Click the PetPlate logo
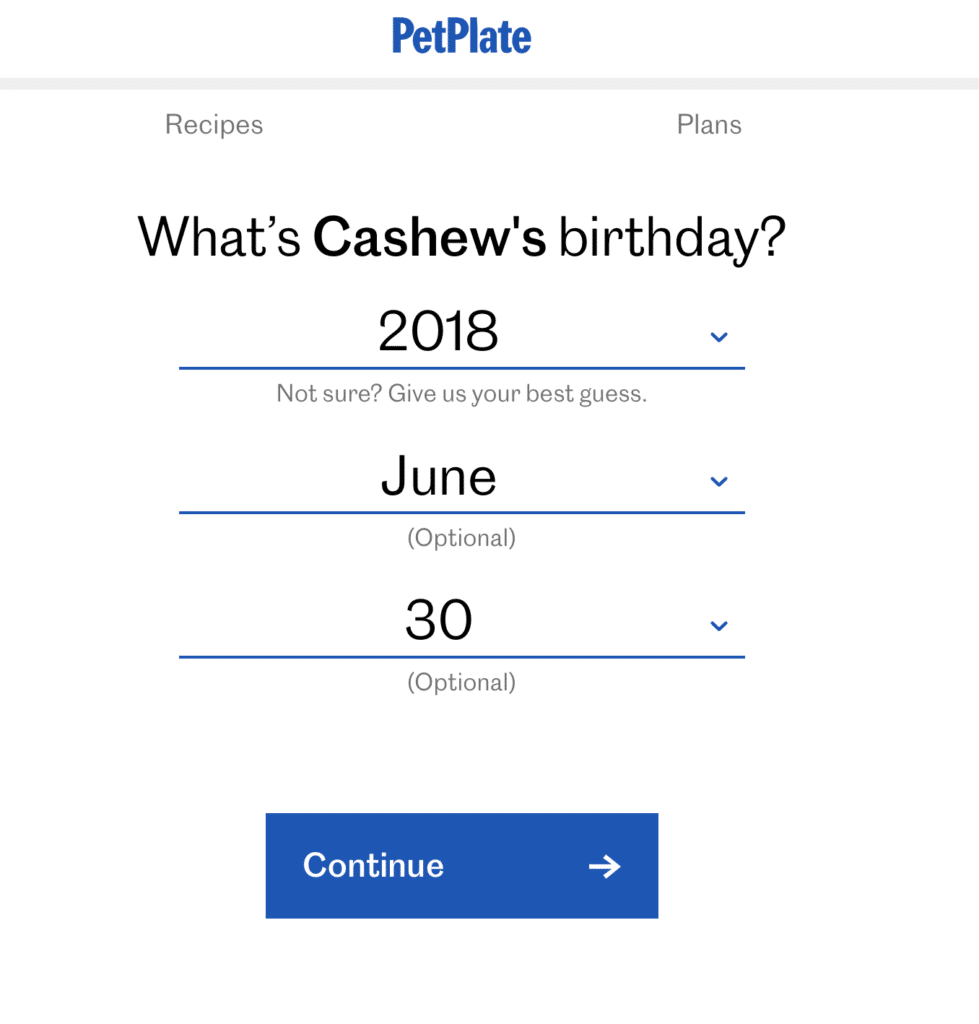979x1024 pixels. coord(461,36)
